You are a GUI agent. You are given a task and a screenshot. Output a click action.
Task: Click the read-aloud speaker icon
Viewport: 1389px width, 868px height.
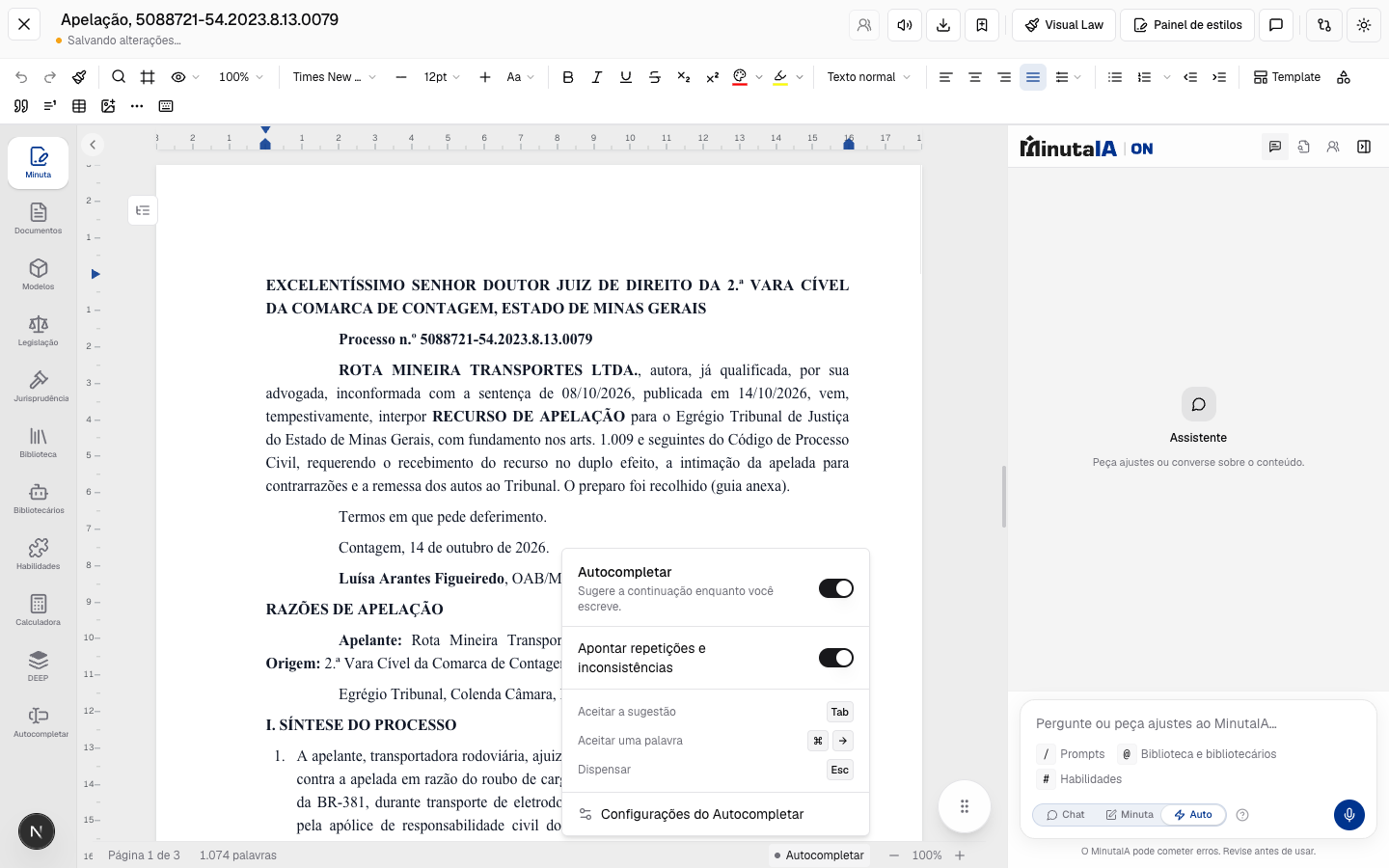pyautogui.click(x=904, y=25)
